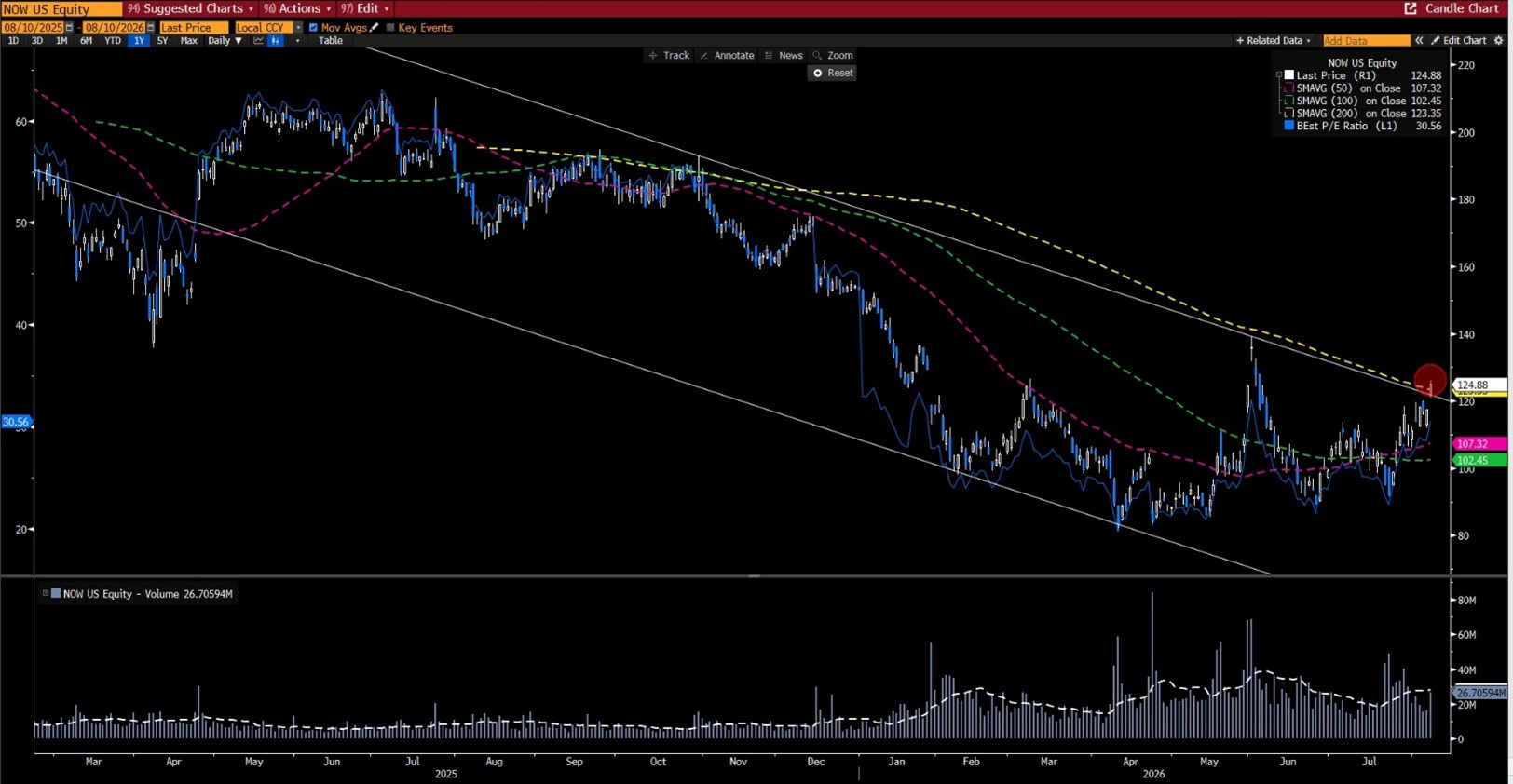The image size is (1513, 784).
Task: Click the SMAVG (100) legend line swatch
Action: pos(1289,101)
